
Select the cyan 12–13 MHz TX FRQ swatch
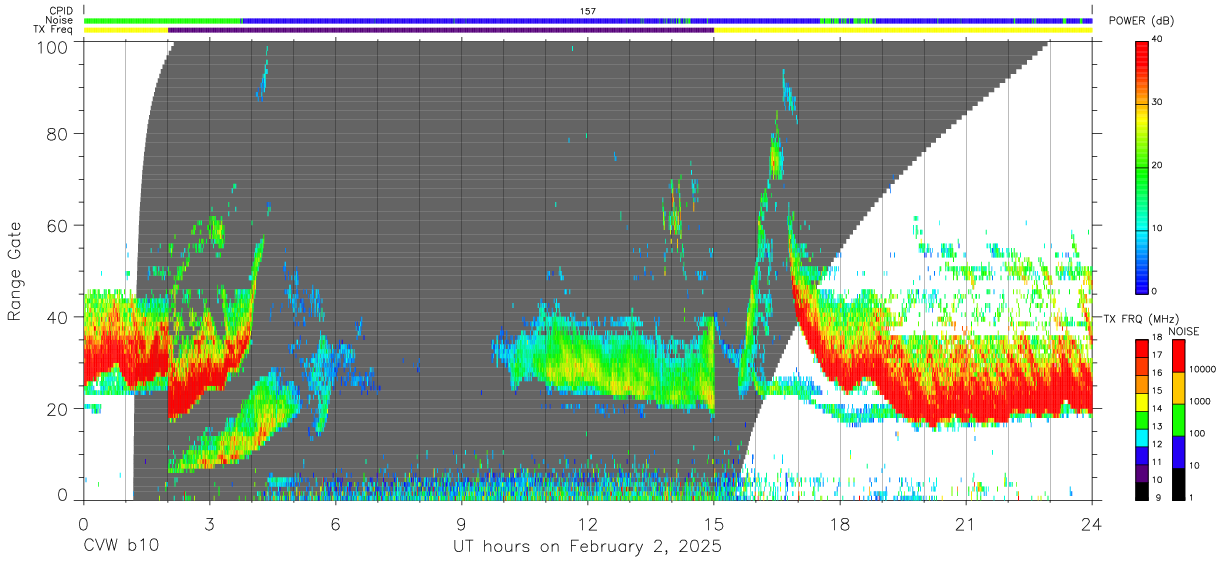(x=1142, y=438)
